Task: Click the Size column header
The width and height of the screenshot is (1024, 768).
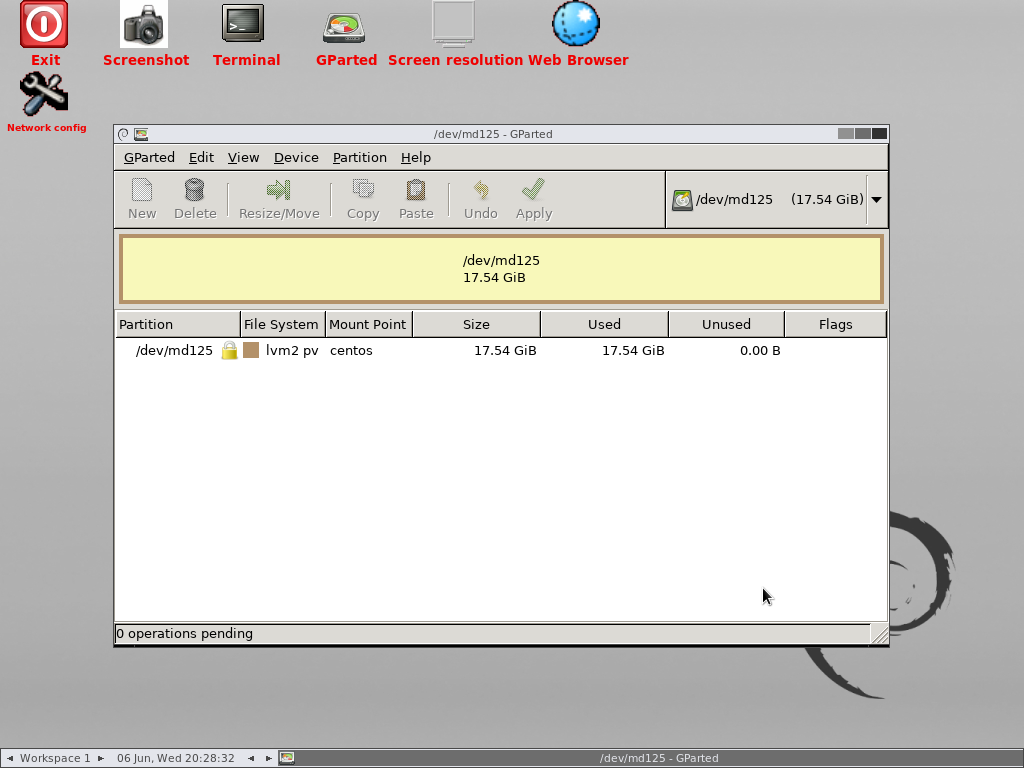Action: click(476, 325)
